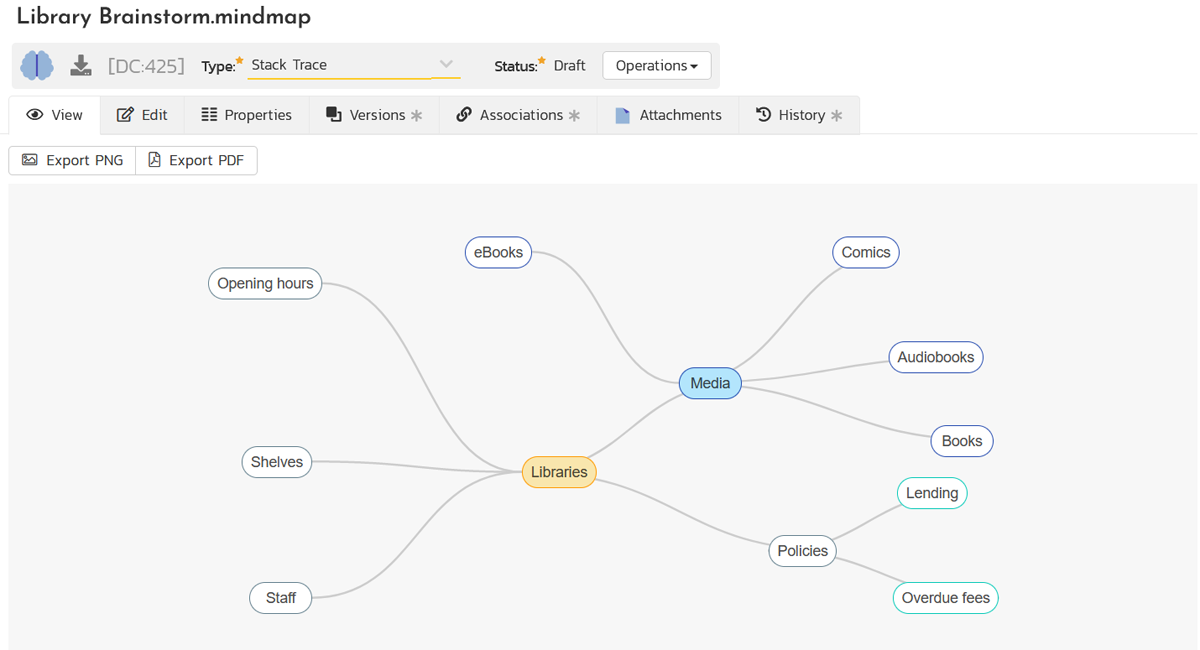Click the Opening hours node
The width and height of the screenshot is (1200, 650).
pos(265,283)
